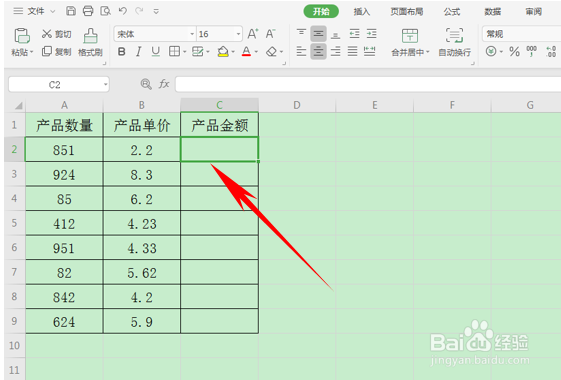The image size is (561, 380).
Task: Open the font name dropdown 宋体
Action: 192,34
